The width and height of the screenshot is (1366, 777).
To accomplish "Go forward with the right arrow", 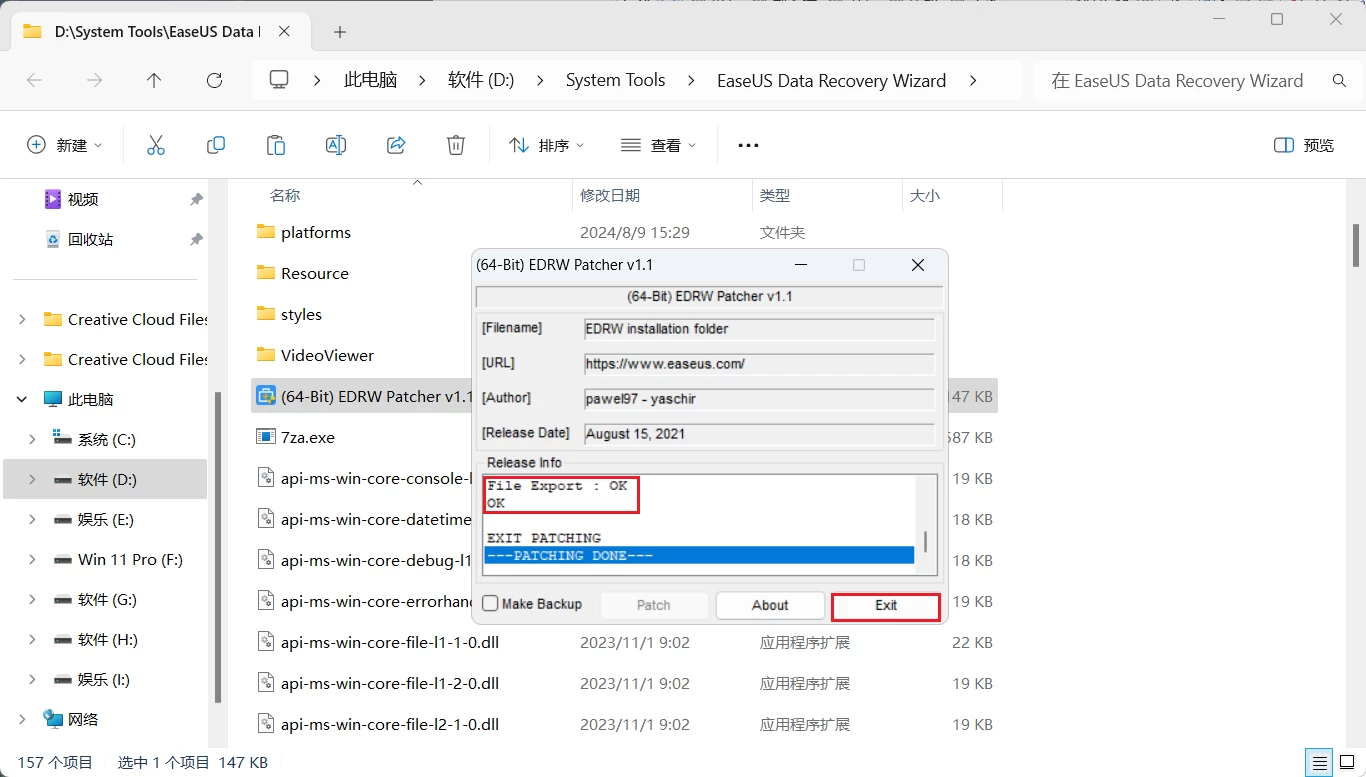I will [95, 81].
